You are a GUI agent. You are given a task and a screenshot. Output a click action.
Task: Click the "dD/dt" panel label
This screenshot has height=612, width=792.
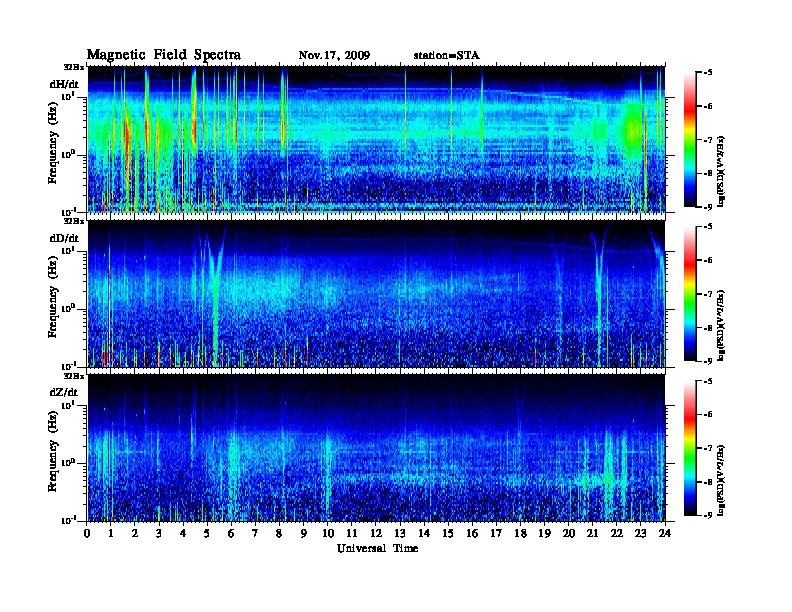[64, 238]
